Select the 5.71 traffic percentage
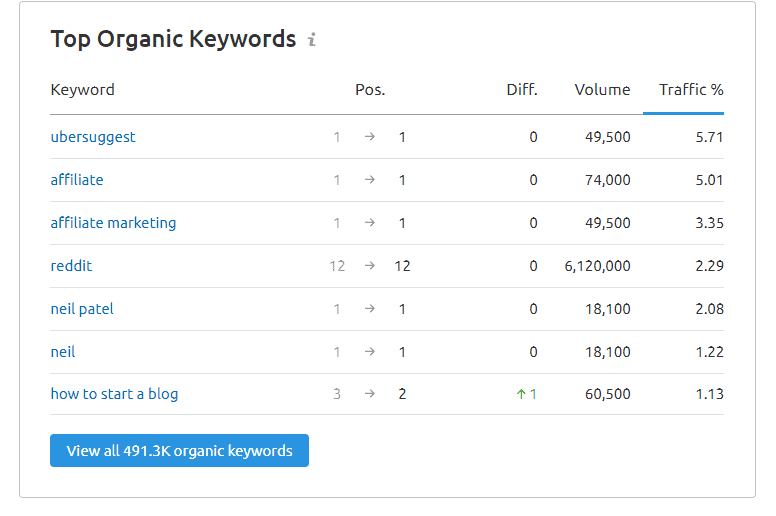Viewport: 776px width, 516px height. coord(709,137)
